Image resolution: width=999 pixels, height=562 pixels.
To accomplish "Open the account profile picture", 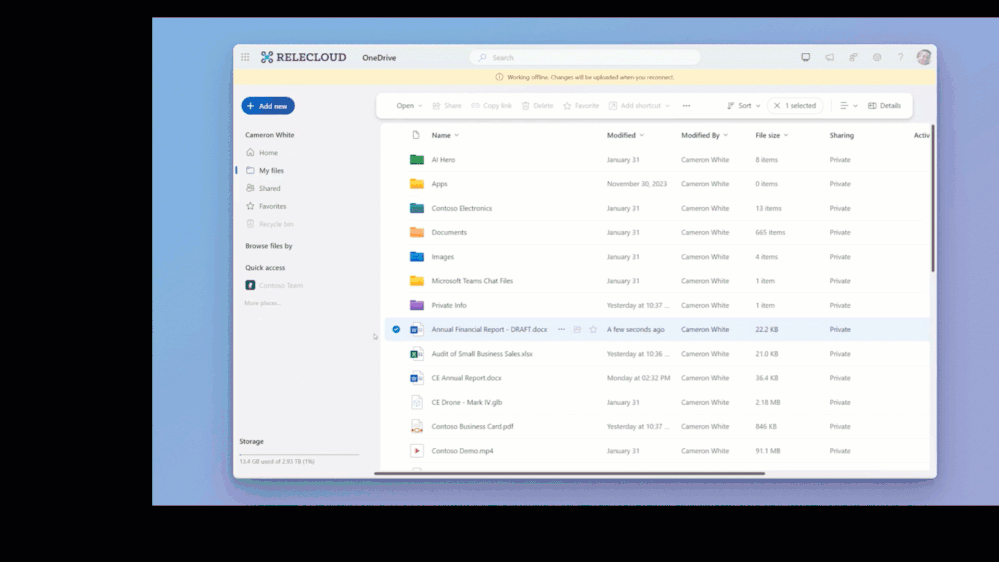I will click(x=924, y=57).
